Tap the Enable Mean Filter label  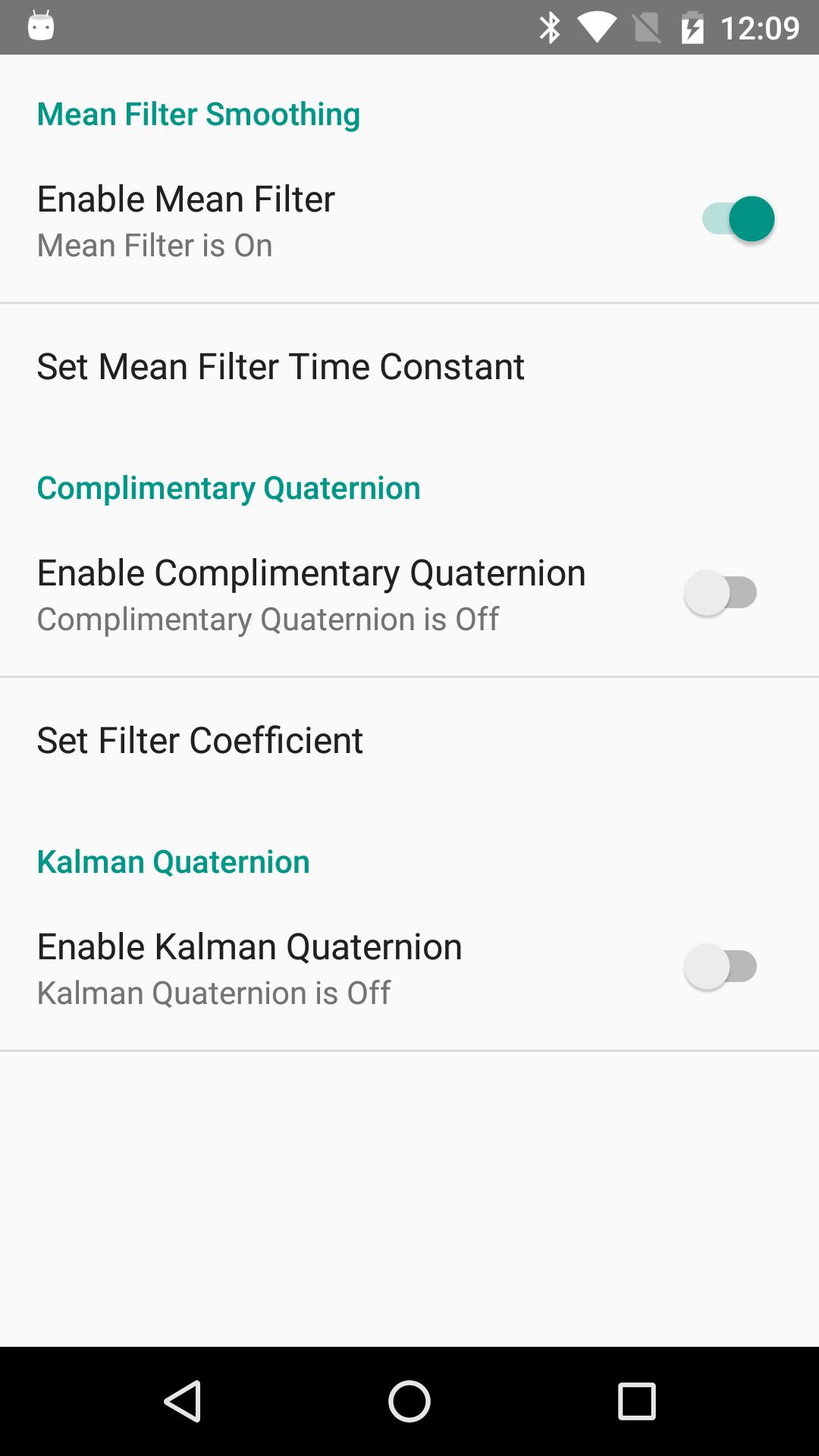point(186,199)
